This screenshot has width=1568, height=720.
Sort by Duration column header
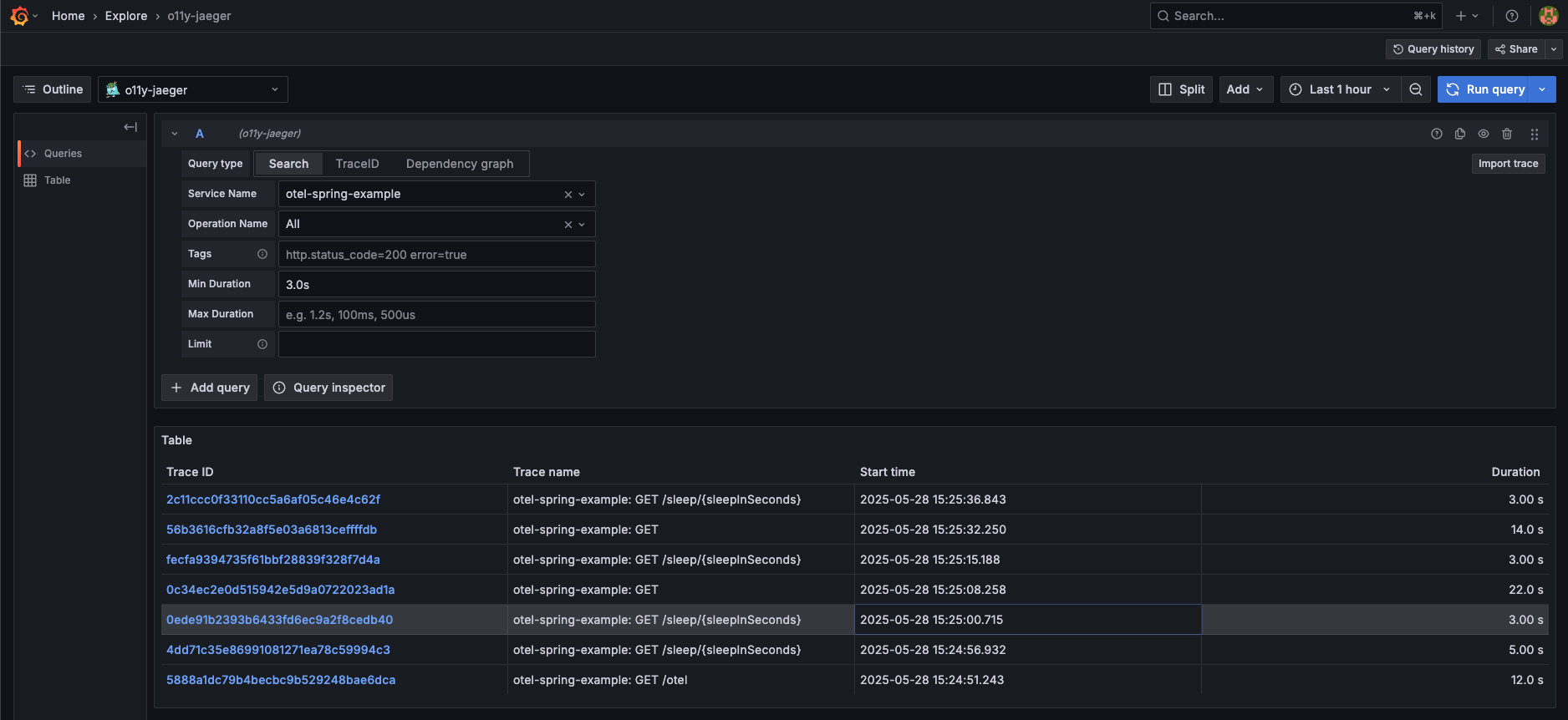click(x=1515, y=472)
